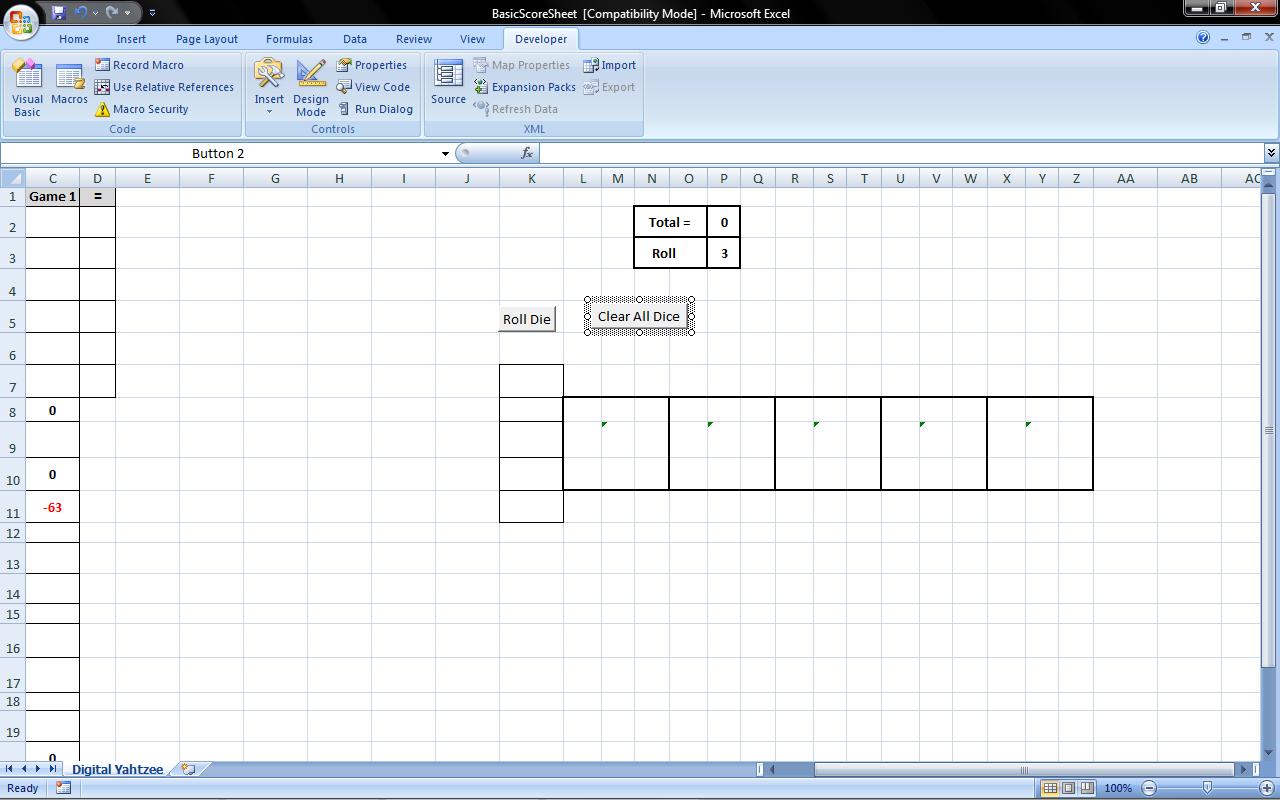Click Run Dialog
Viewport: 1280px width, 800px height.
pos(375,109)
